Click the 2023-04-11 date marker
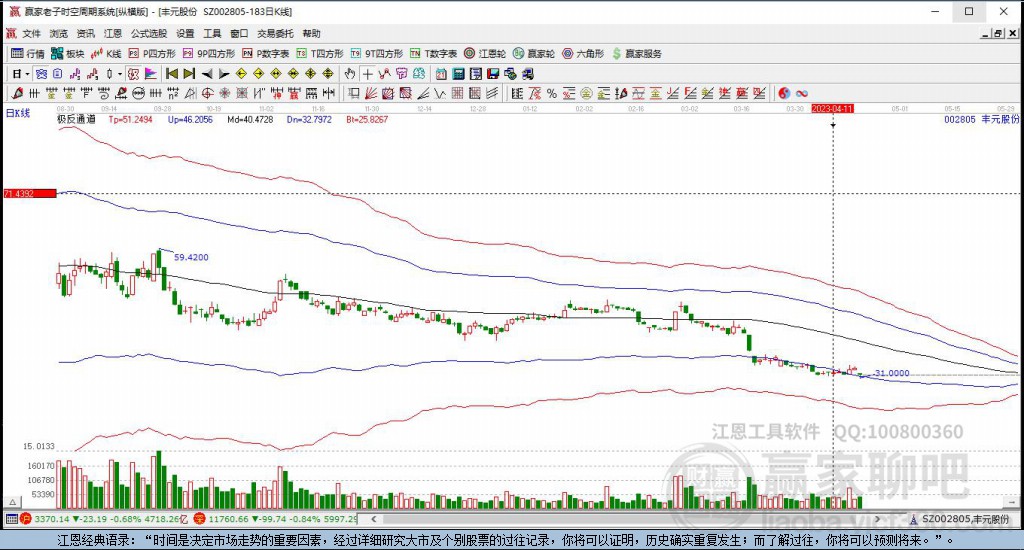 833,108
